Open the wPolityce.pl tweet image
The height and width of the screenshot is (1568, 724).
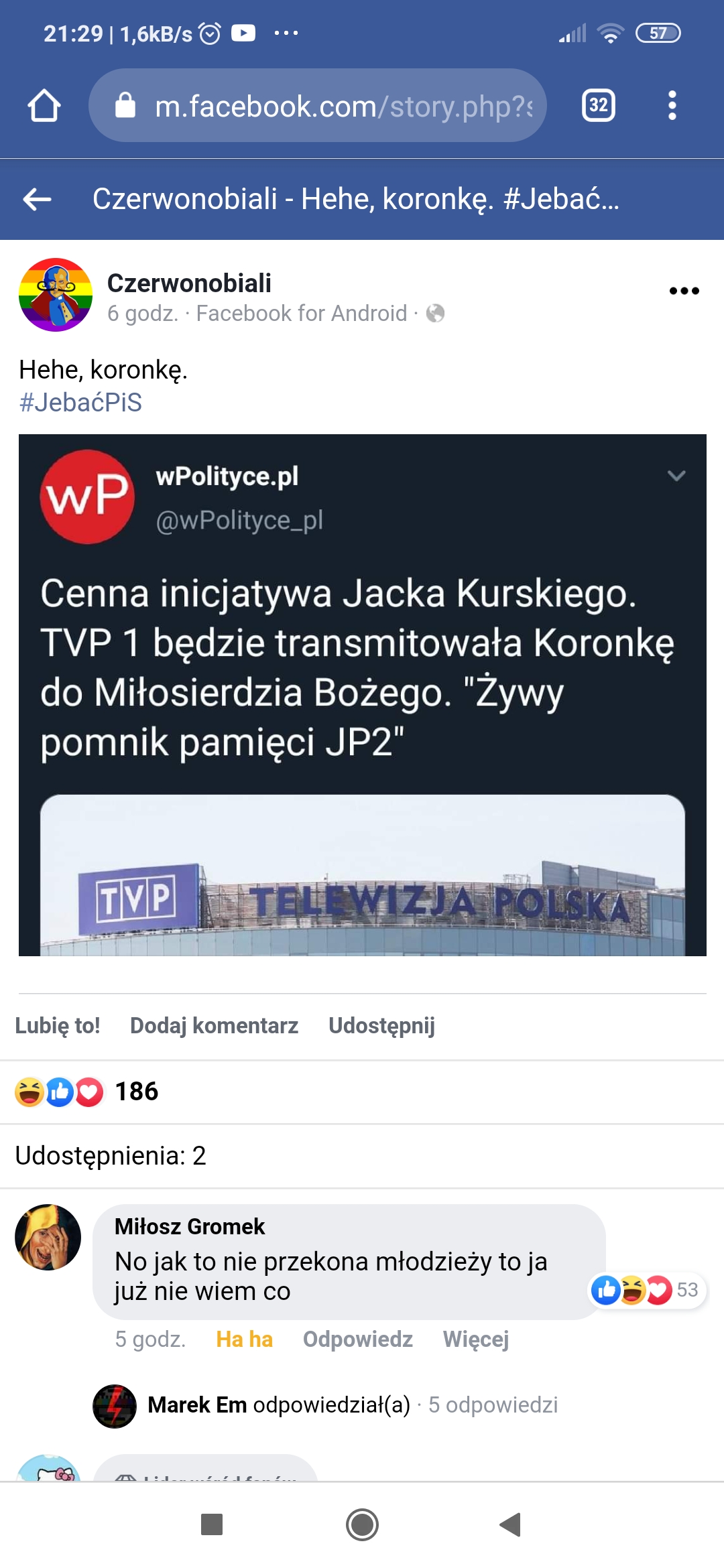pyautogui.click(x=363, y=695)
